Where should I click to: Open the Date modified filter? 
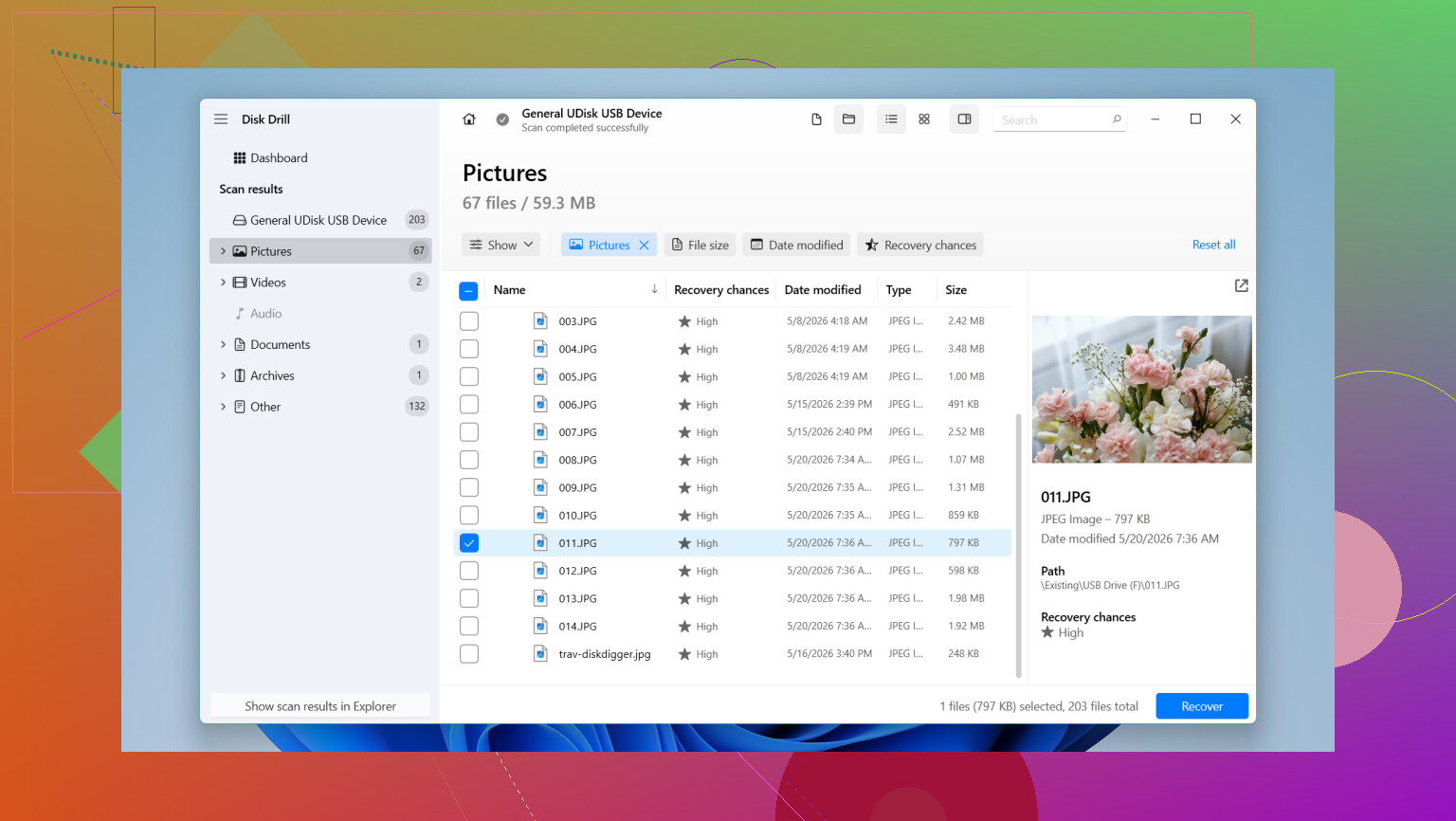[x=796, y=245]
